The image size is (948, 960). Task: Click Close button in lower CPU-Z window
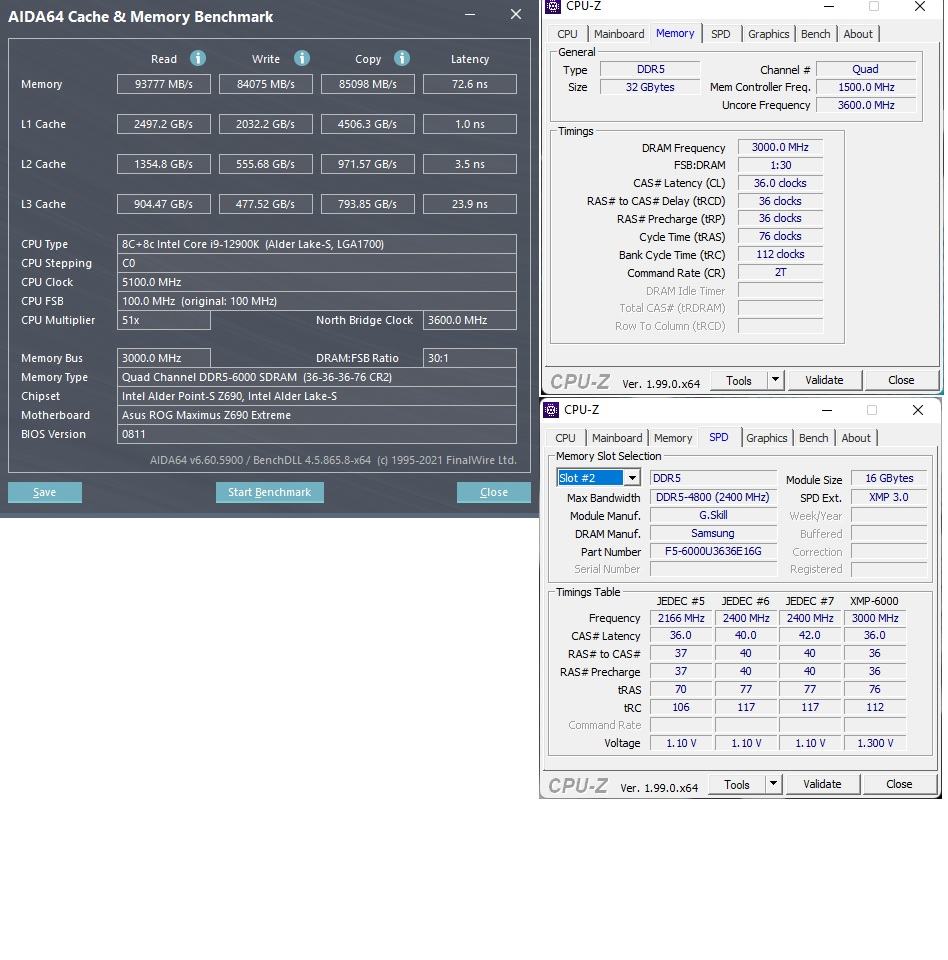(x=899, y=784)
